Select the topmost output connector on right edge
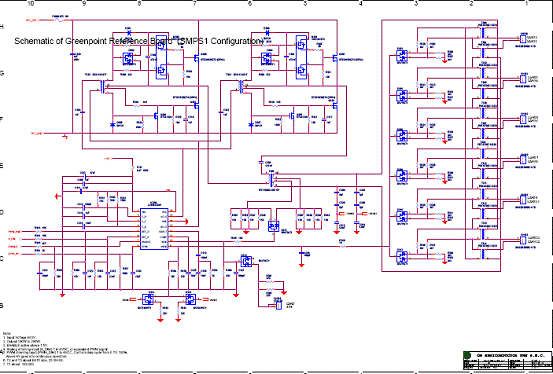The height and width of the screenshot is (374, 553). click(523, 39)
